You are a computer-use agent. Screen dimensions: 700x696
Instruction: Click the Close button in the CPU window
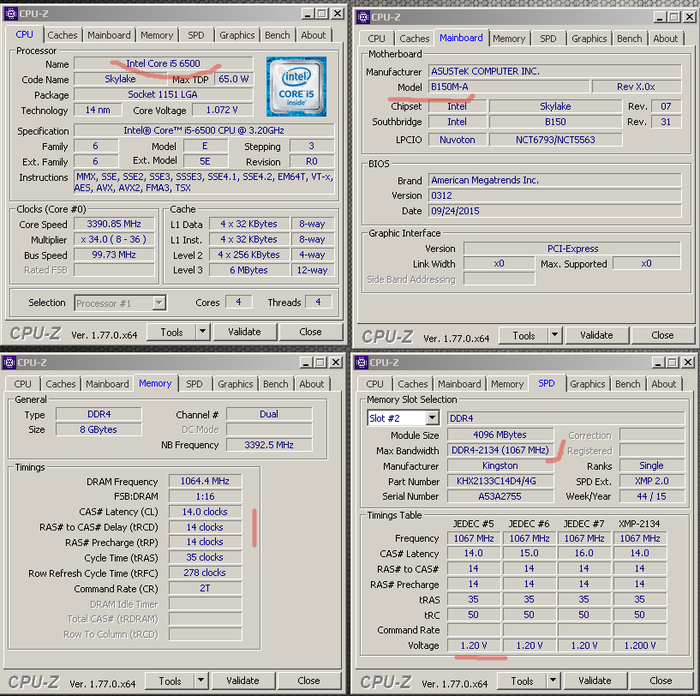[310, 332]
